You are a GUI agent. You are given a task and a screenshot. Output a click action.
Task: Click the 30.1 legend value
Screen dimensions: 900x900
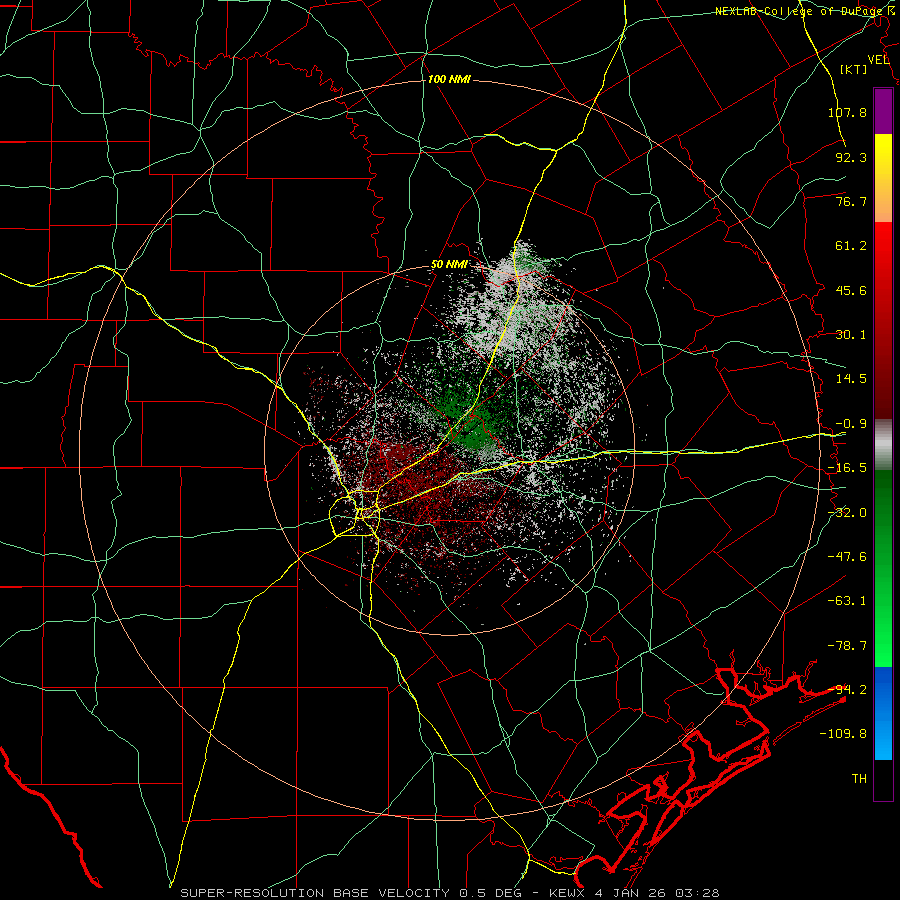click(x=851, y=335)
